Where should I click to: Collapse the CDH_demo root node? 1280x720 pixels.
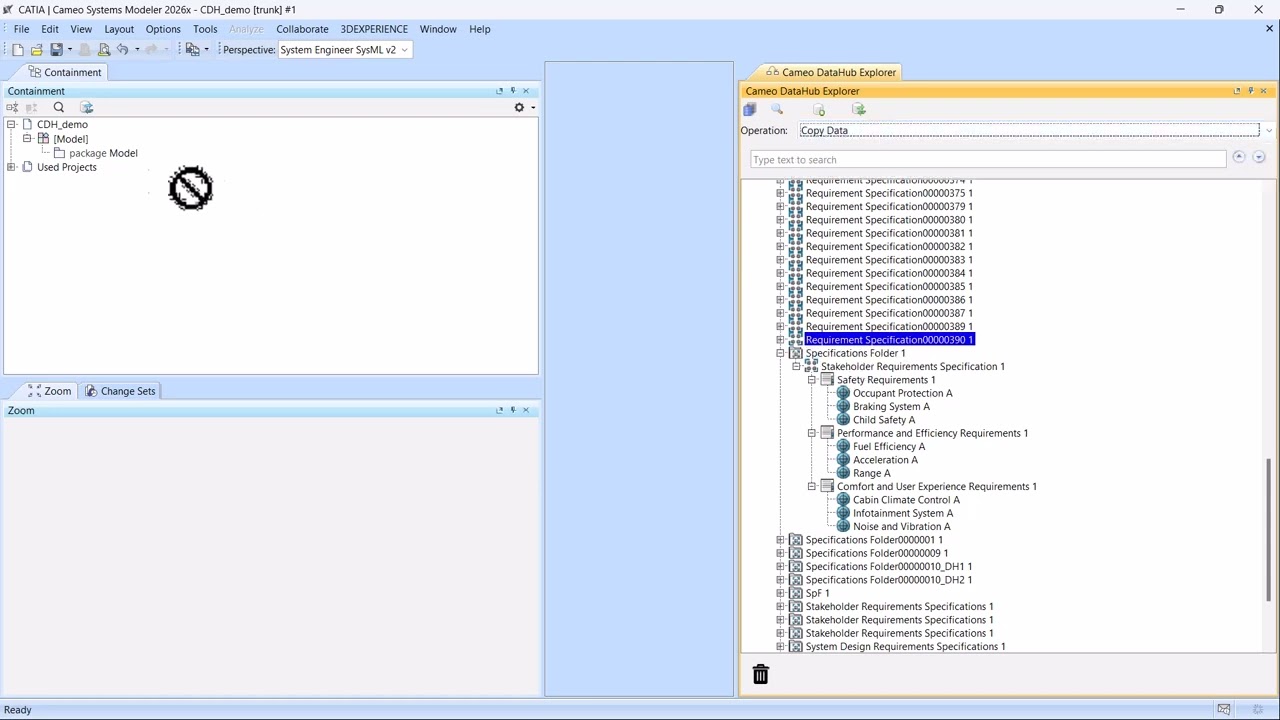pyautogui.click(x=11, y=124)
